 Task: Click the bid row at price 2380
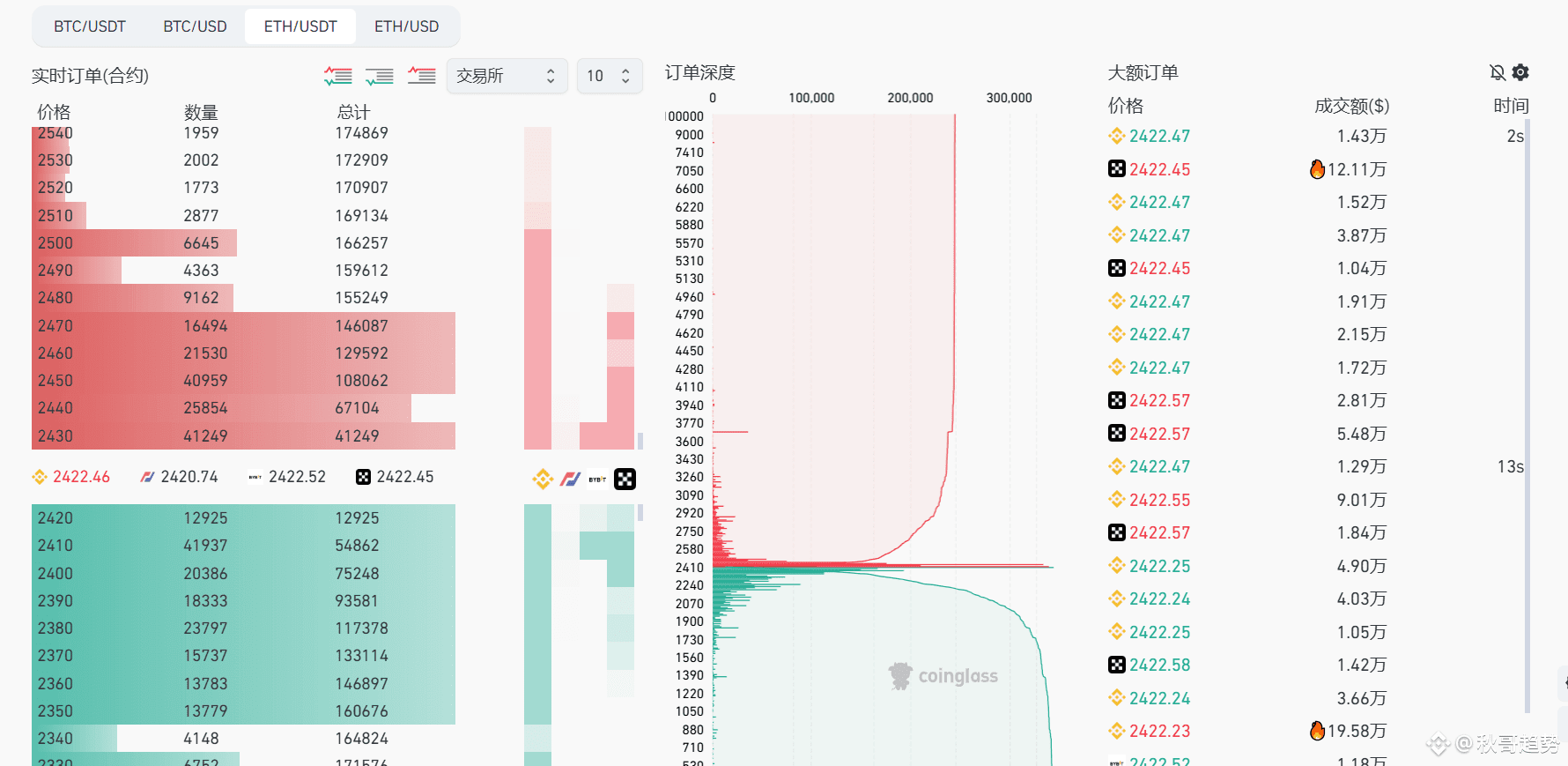point(243,628)
